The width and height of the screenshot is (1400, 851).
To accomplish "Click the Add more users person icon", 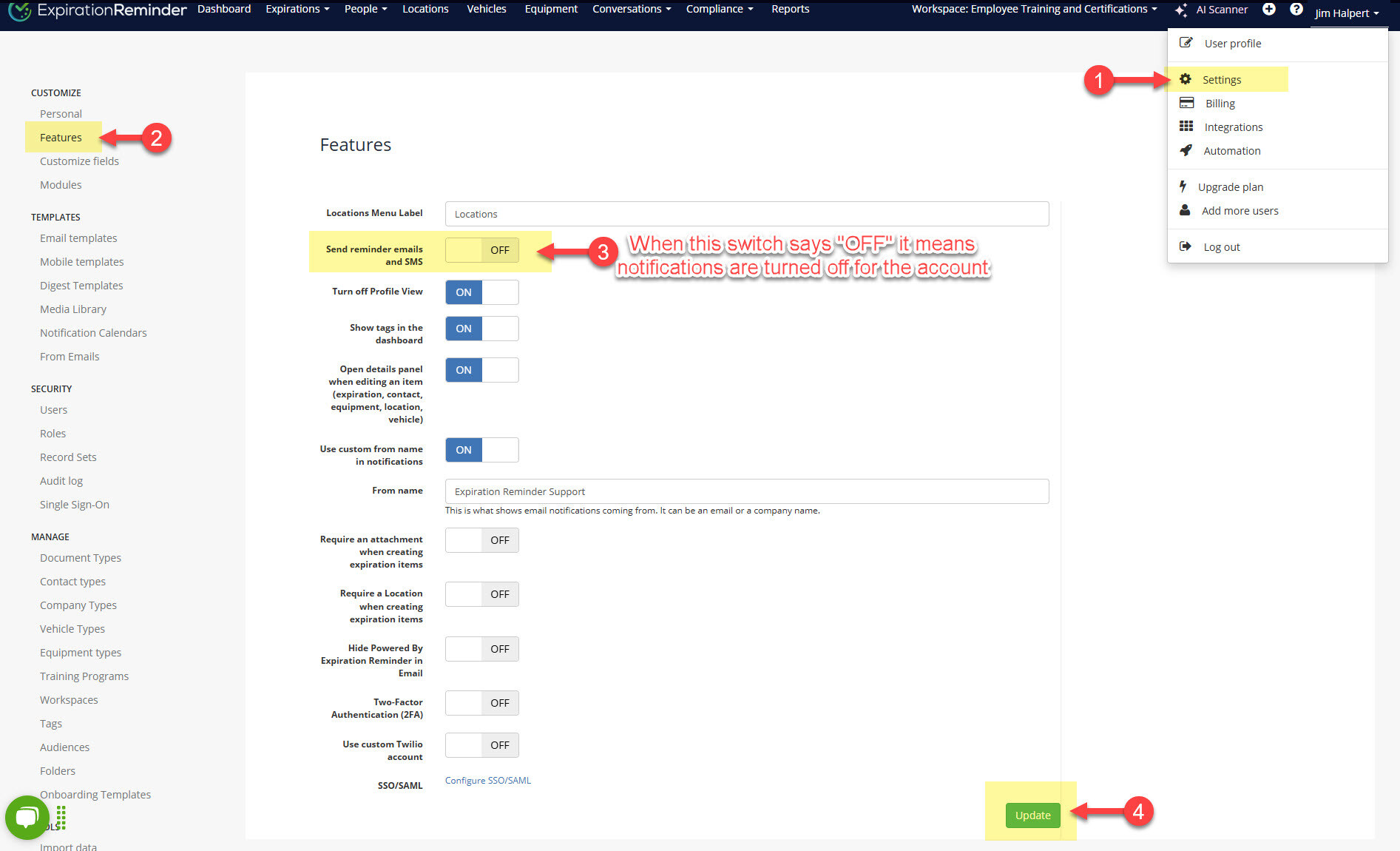I will tap(1185, 210).
